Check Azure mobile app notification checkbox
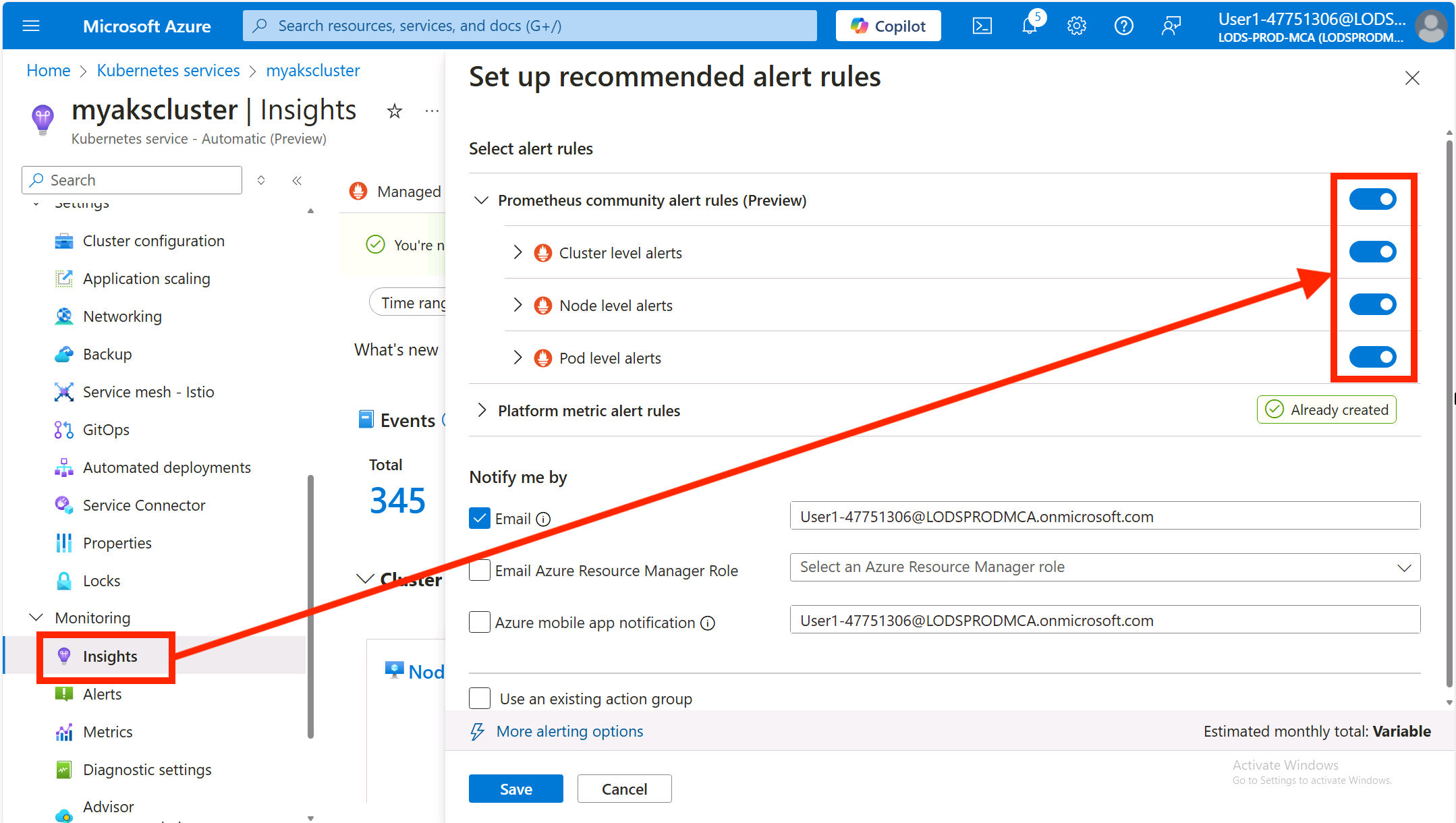The width and height of the screenshot is (1456, 823). [480, 622]
